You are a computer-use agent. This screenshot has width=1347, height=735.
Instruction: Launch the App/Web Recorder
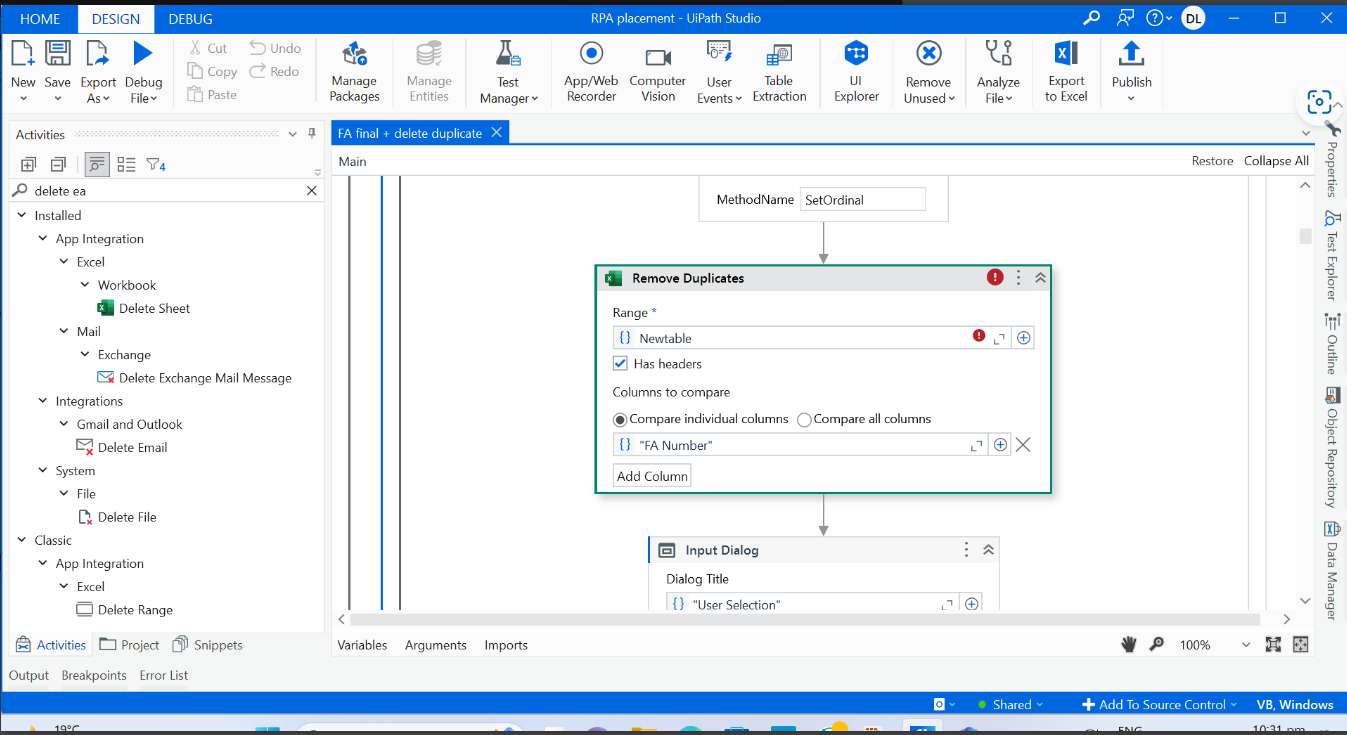pos(591,71)
